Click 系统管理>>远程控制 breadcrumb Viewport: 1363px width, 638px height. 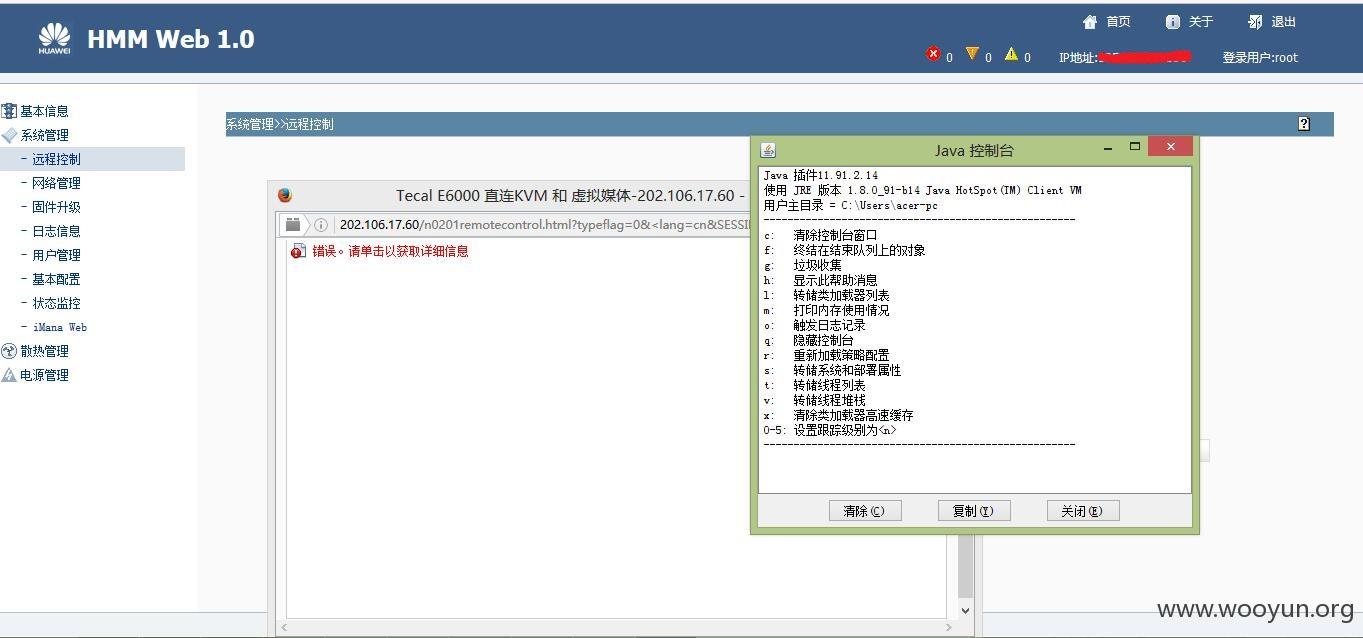click(x=280, y=124)
